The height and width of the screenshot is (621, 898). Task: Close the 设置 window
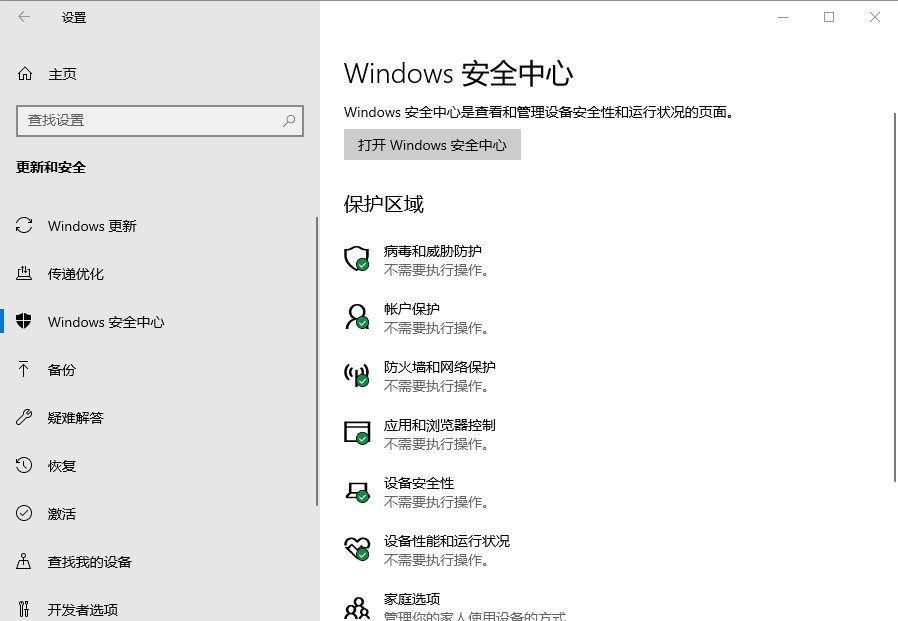point(875,17)
